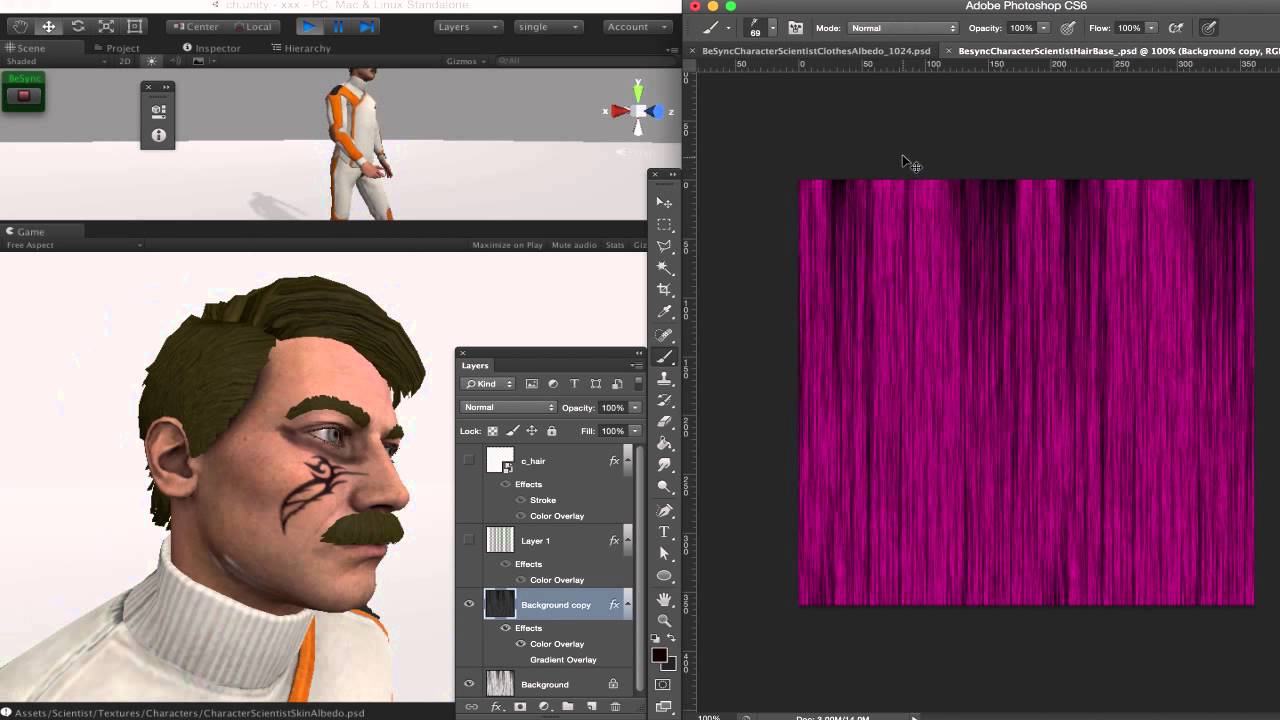
Task: Select the Rectangular Marquee tool
Action: 664,225
